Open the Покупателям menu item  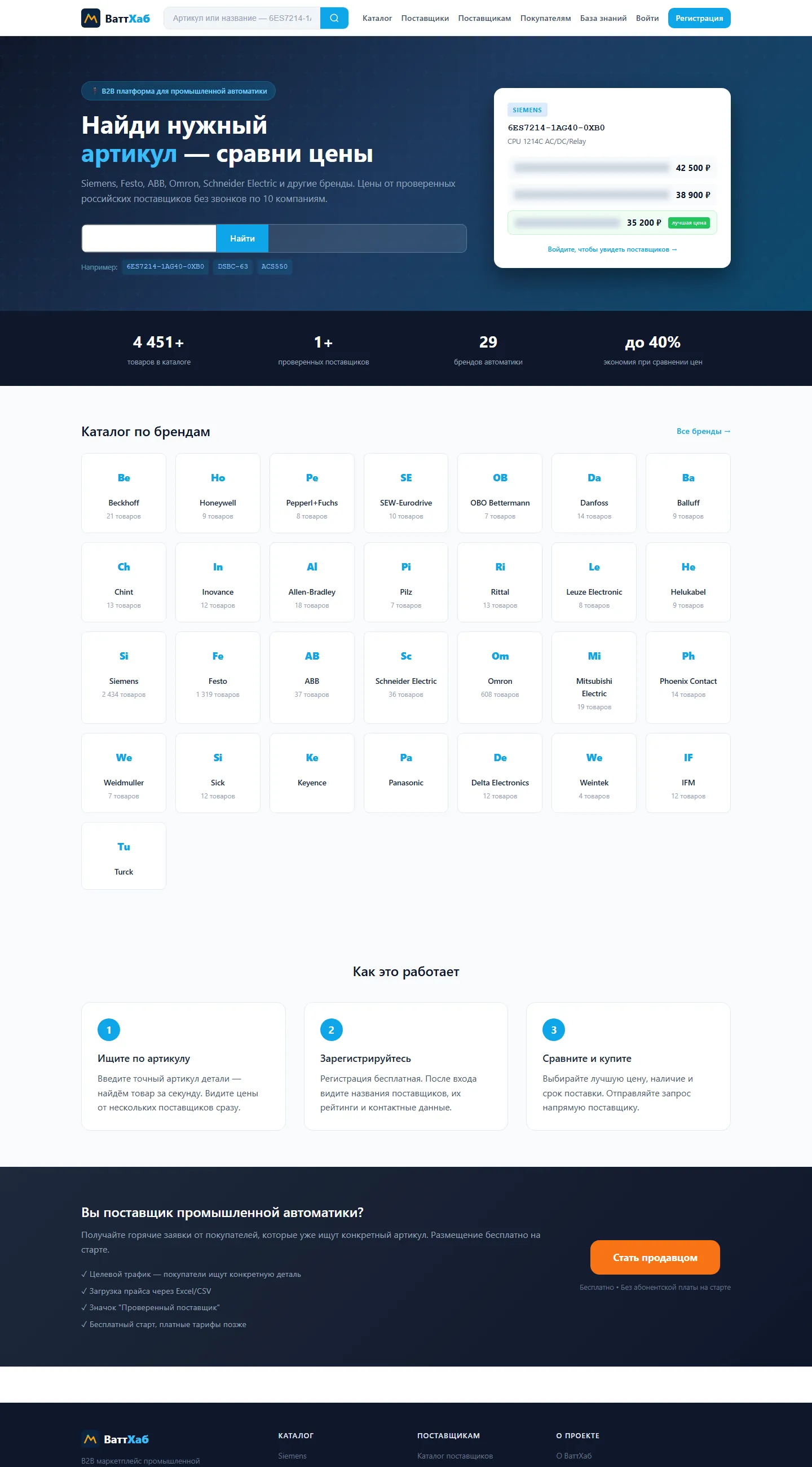[545, 18]
